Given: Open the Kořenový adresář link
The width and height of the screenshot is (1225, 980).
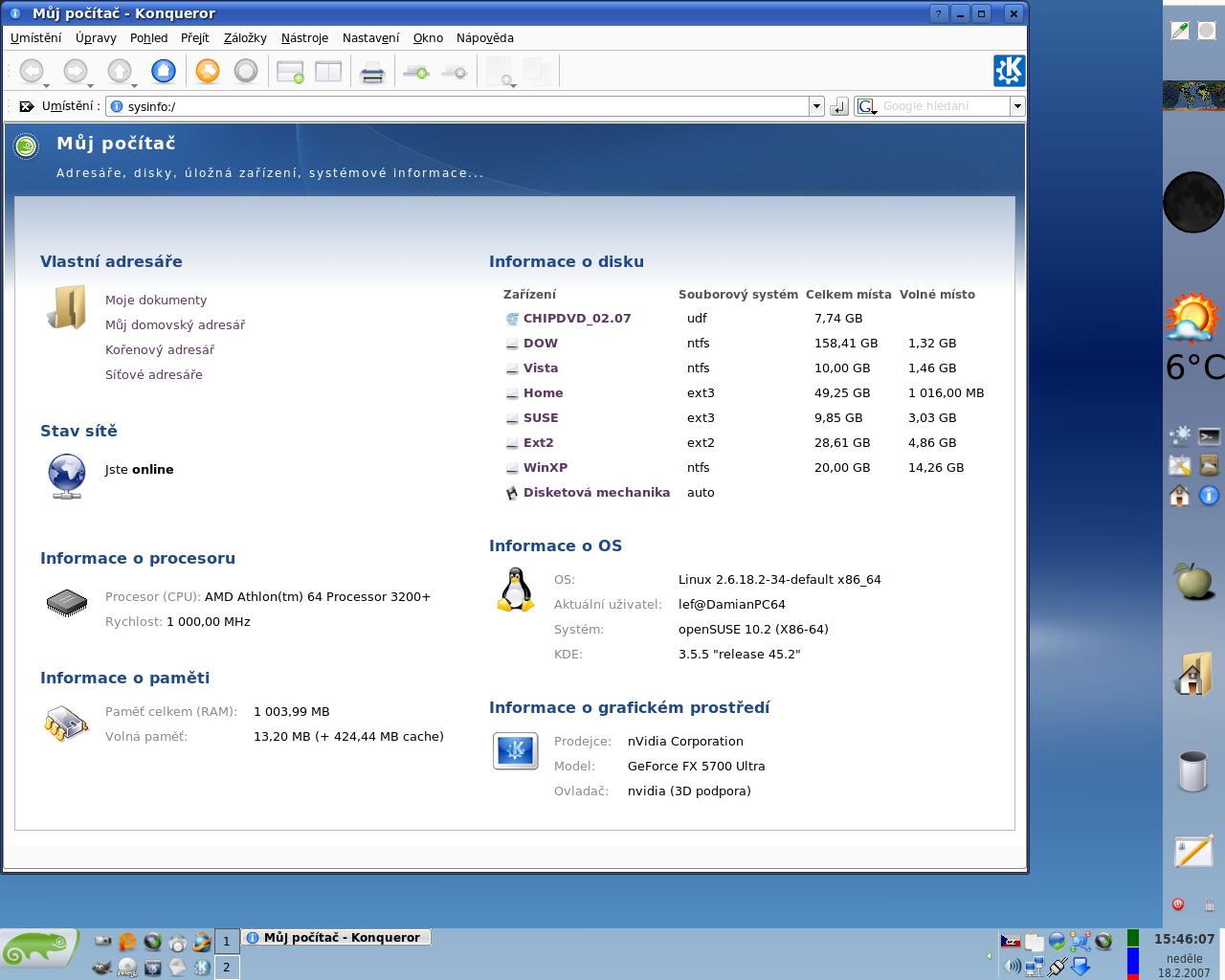Looking at the screenshot, I should coord(160,350).
